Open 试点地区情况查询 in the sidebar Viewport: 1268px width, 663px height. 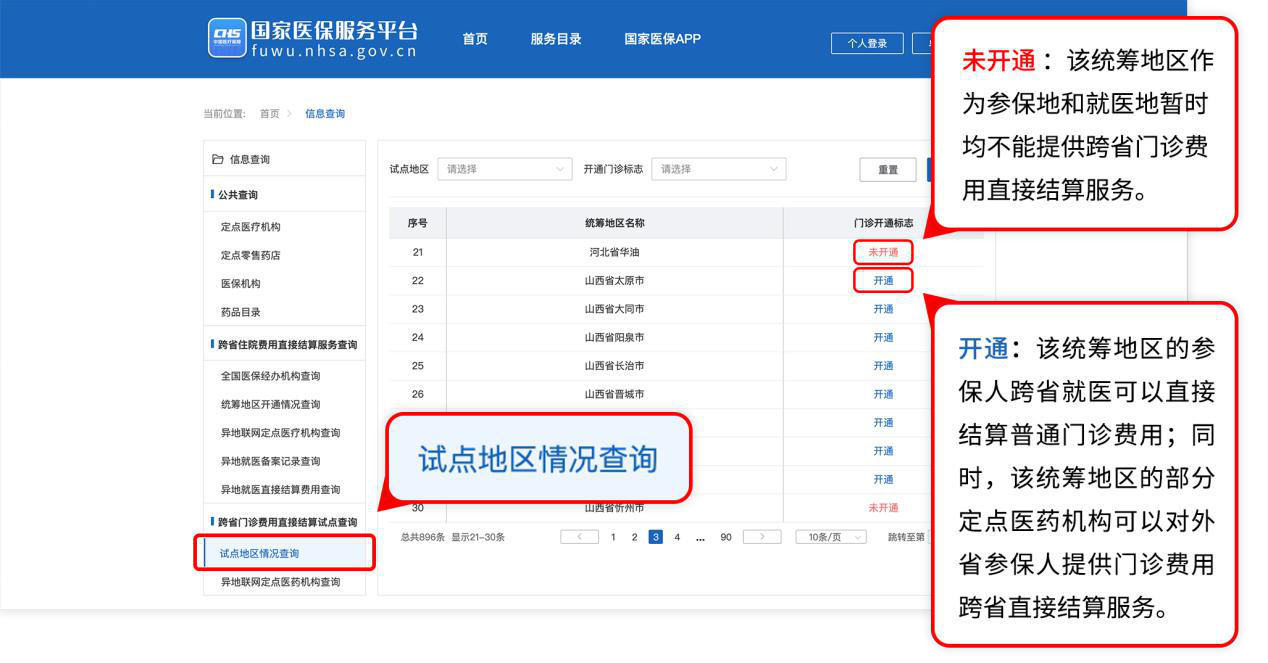(x=259, y=553)
